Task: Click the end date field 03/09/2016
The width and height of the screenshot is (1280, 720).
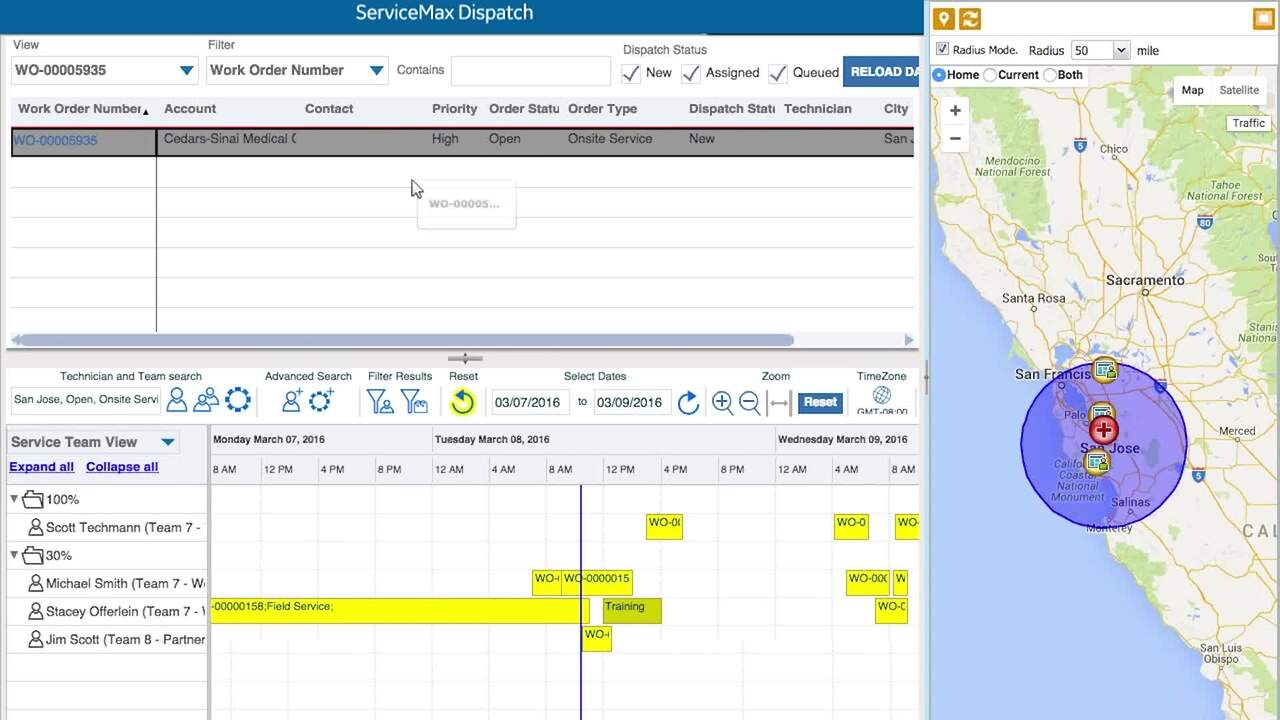Action: 632,402
